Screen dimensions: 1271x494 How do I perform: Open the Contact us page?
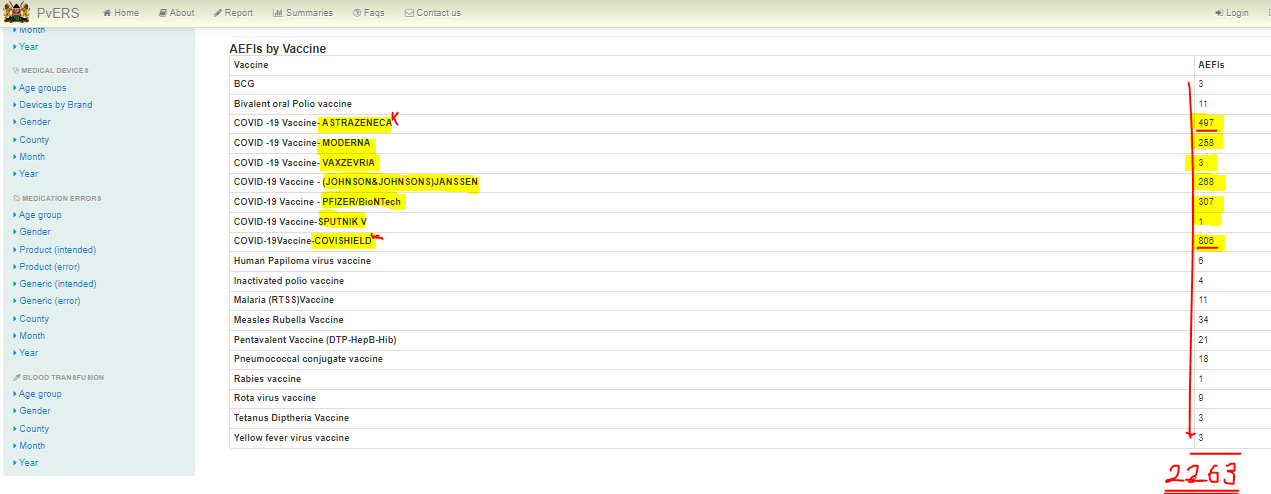(x=433, y=13)
